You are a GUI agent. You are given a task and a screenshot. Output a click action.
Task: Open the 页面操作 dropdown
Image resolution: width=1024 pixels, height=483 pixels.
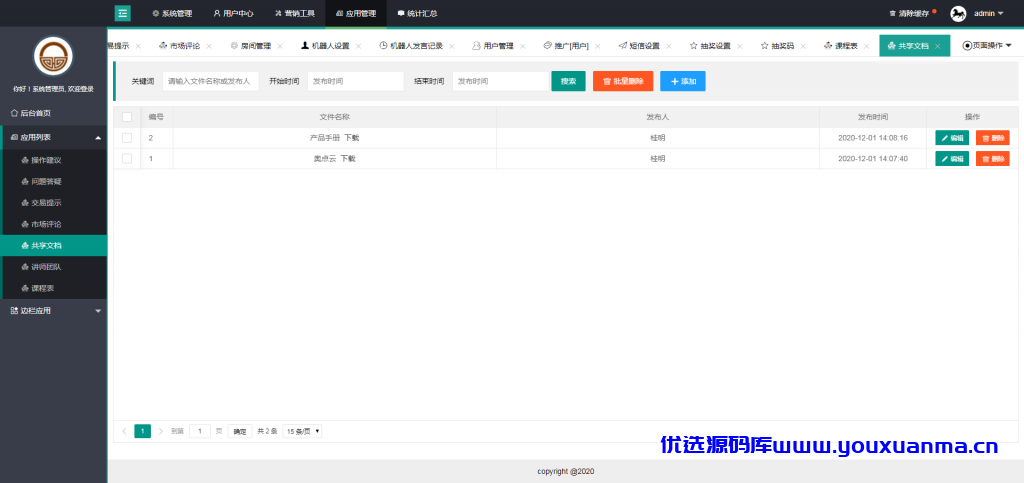(987, 46)
